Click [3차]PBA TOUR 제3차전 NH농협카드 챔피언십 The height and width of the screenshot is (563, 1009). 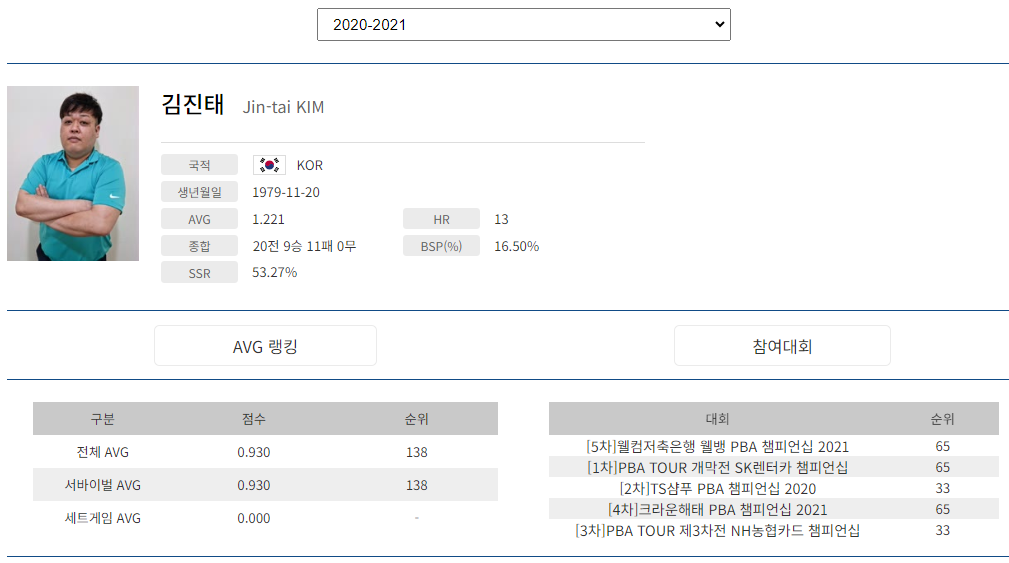point(717,531)
